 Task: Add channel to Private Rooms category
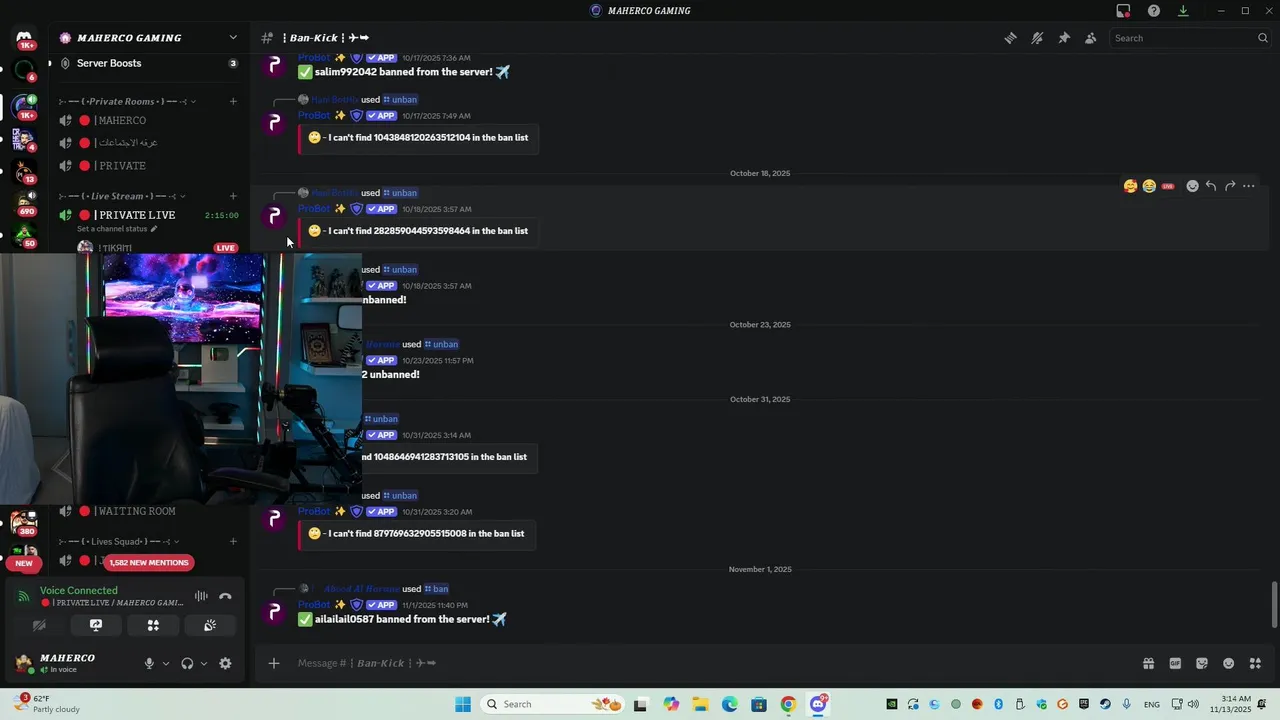tap(233, 101)
